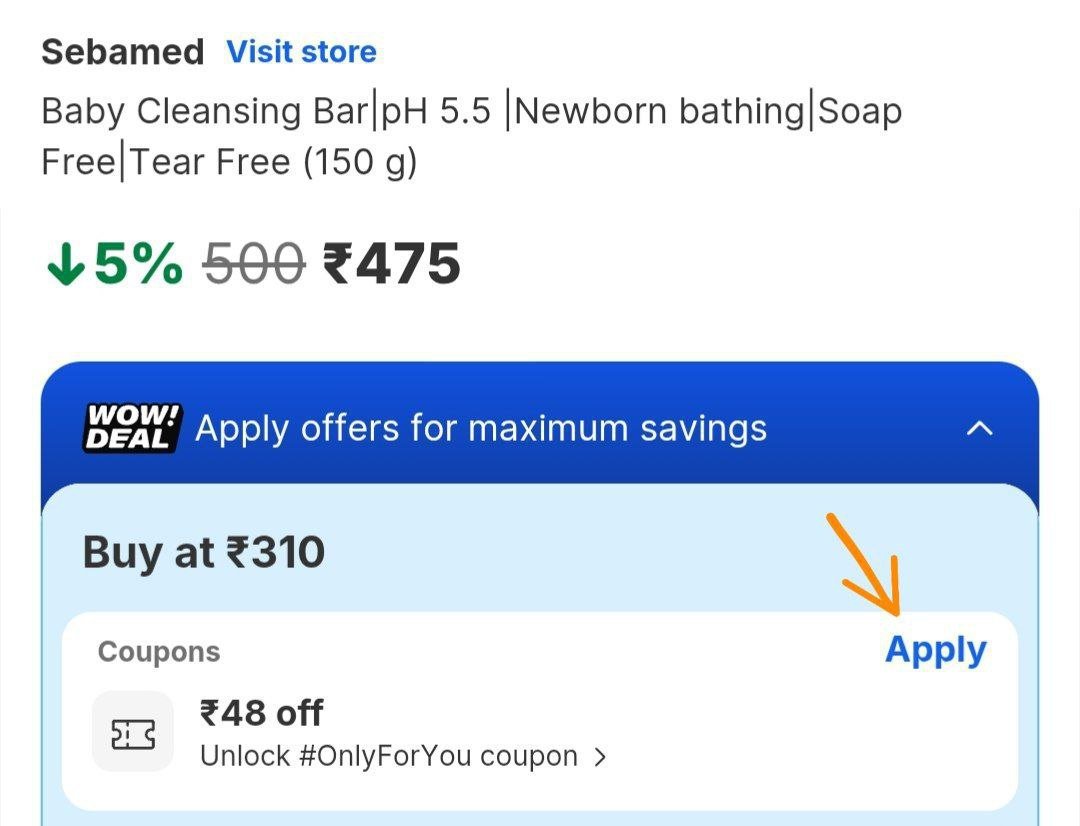Screen dimensions: 1080x826
Task: Click the coupon ticket icon
Action: click(x=133, y=732)
